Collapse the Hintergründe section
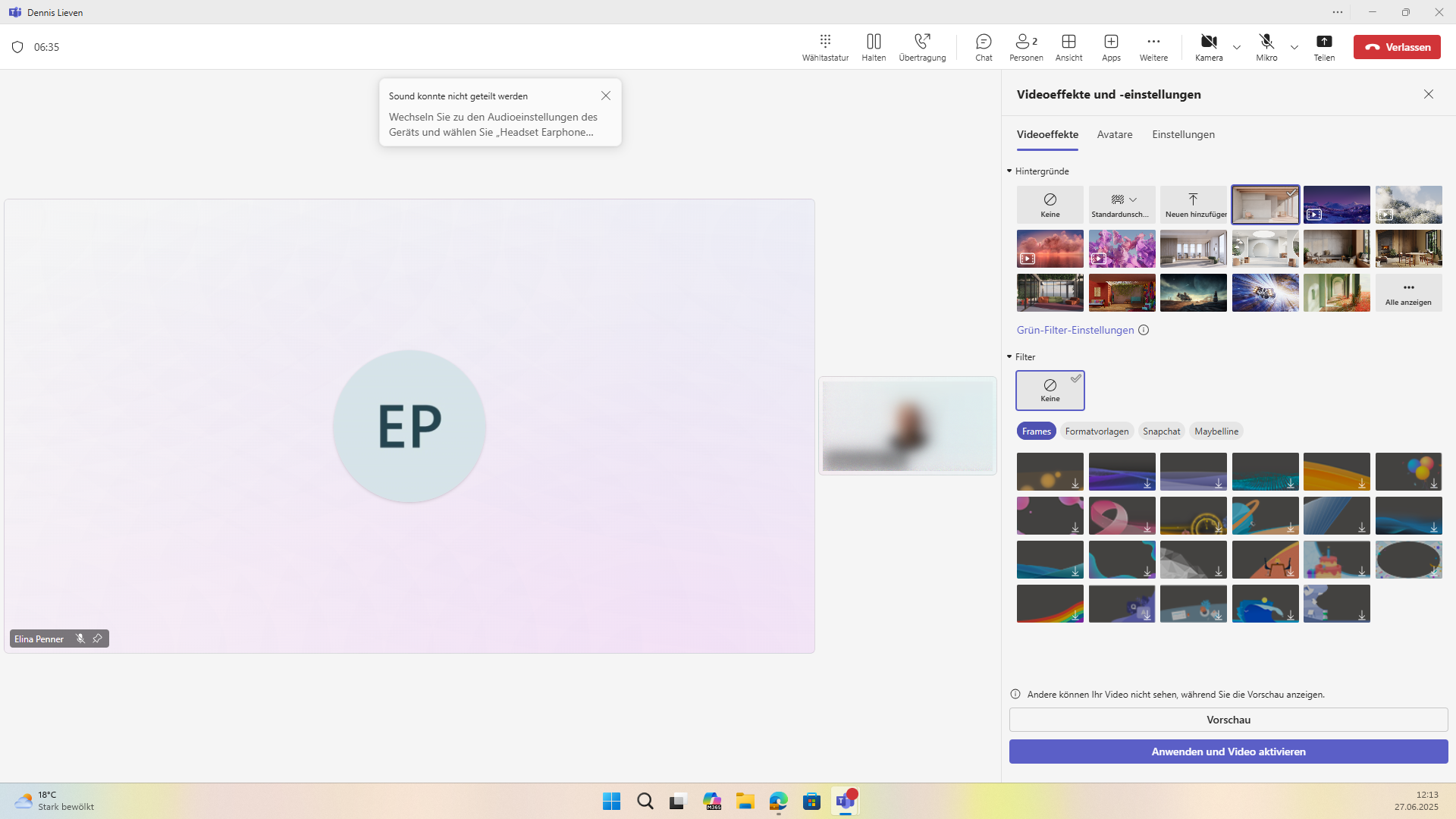The width and height of the screenshot is (1456, 819). click(x=1009, y=171)
